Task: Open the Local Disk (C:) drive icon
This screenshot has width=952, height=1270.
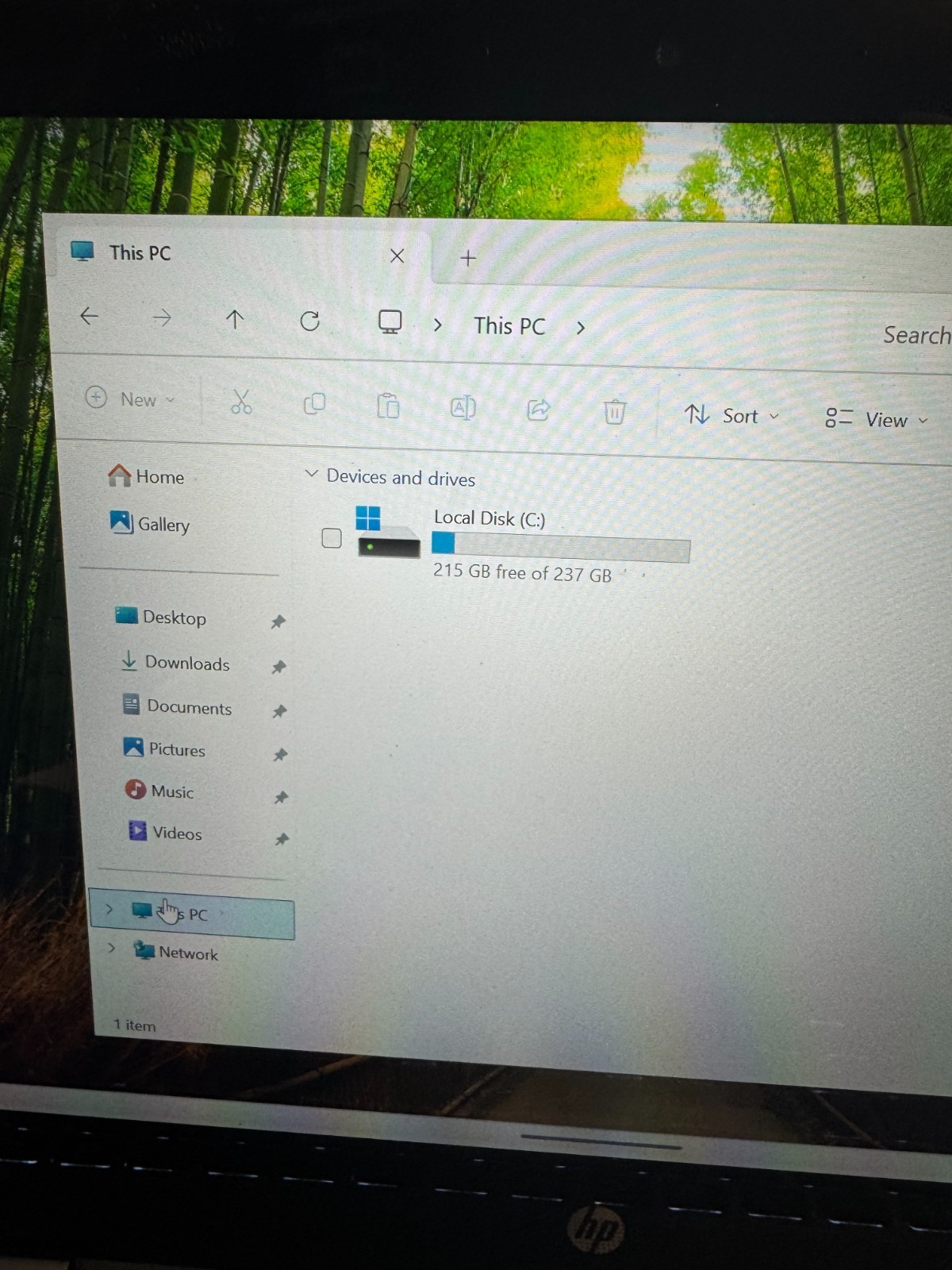Action: 387,532
